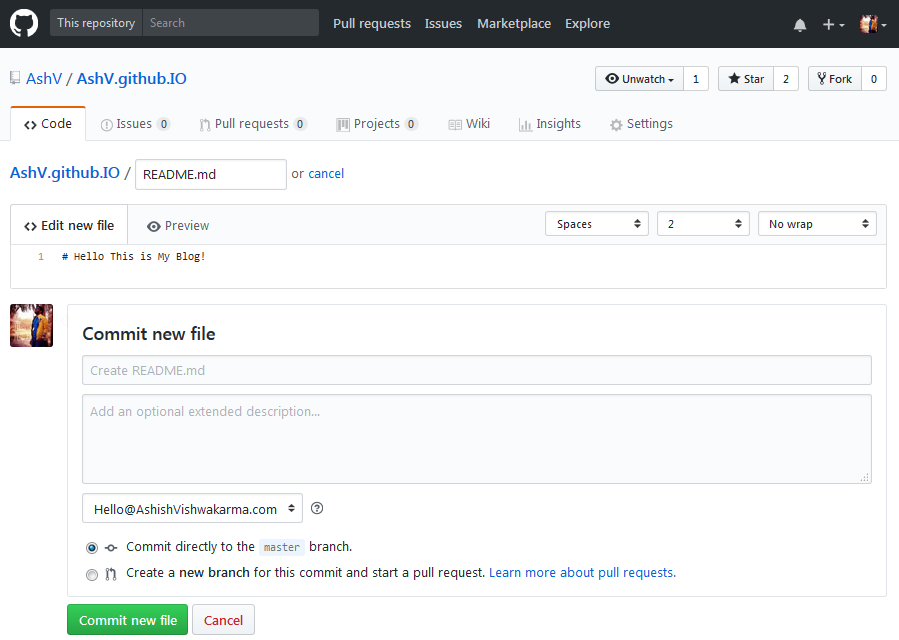Click the Star button

coord(746,79)
